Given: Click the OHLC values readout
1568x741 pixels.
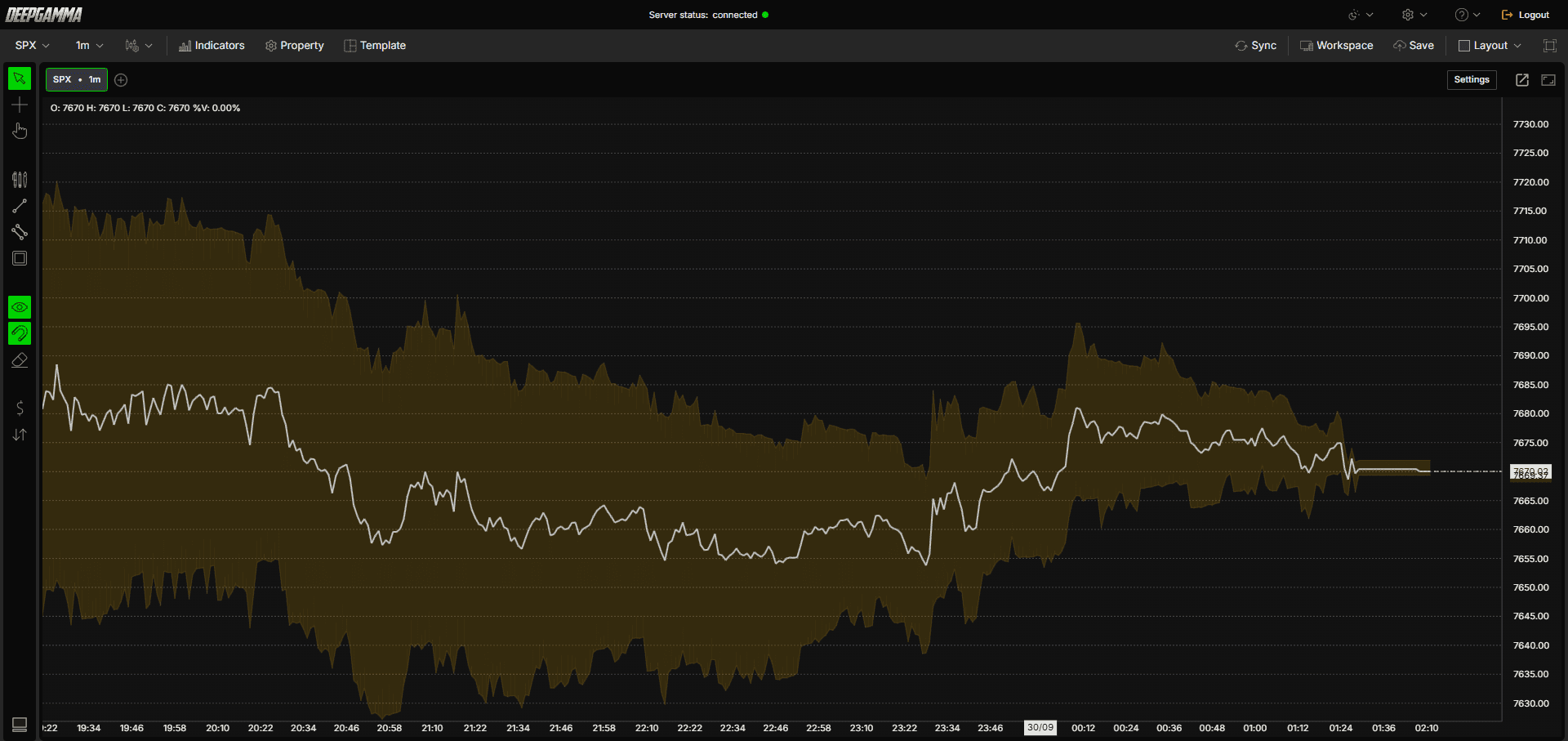Looking at the screenshot, I should (145, 108).
